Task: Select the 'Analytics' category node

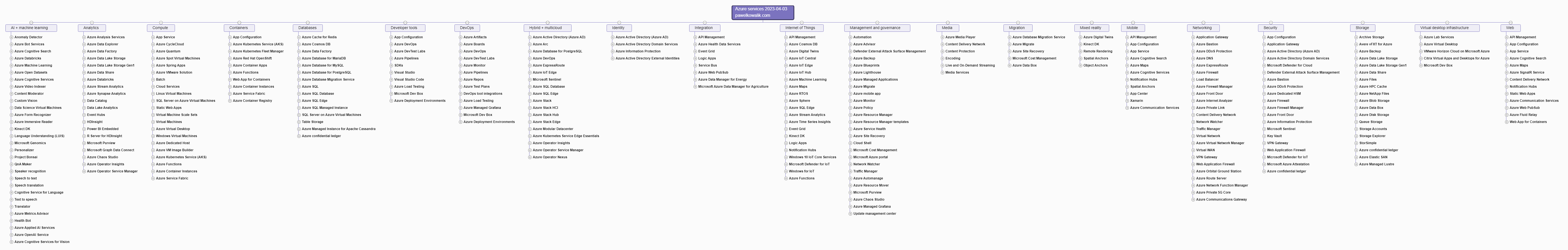Action: (91, 28)
